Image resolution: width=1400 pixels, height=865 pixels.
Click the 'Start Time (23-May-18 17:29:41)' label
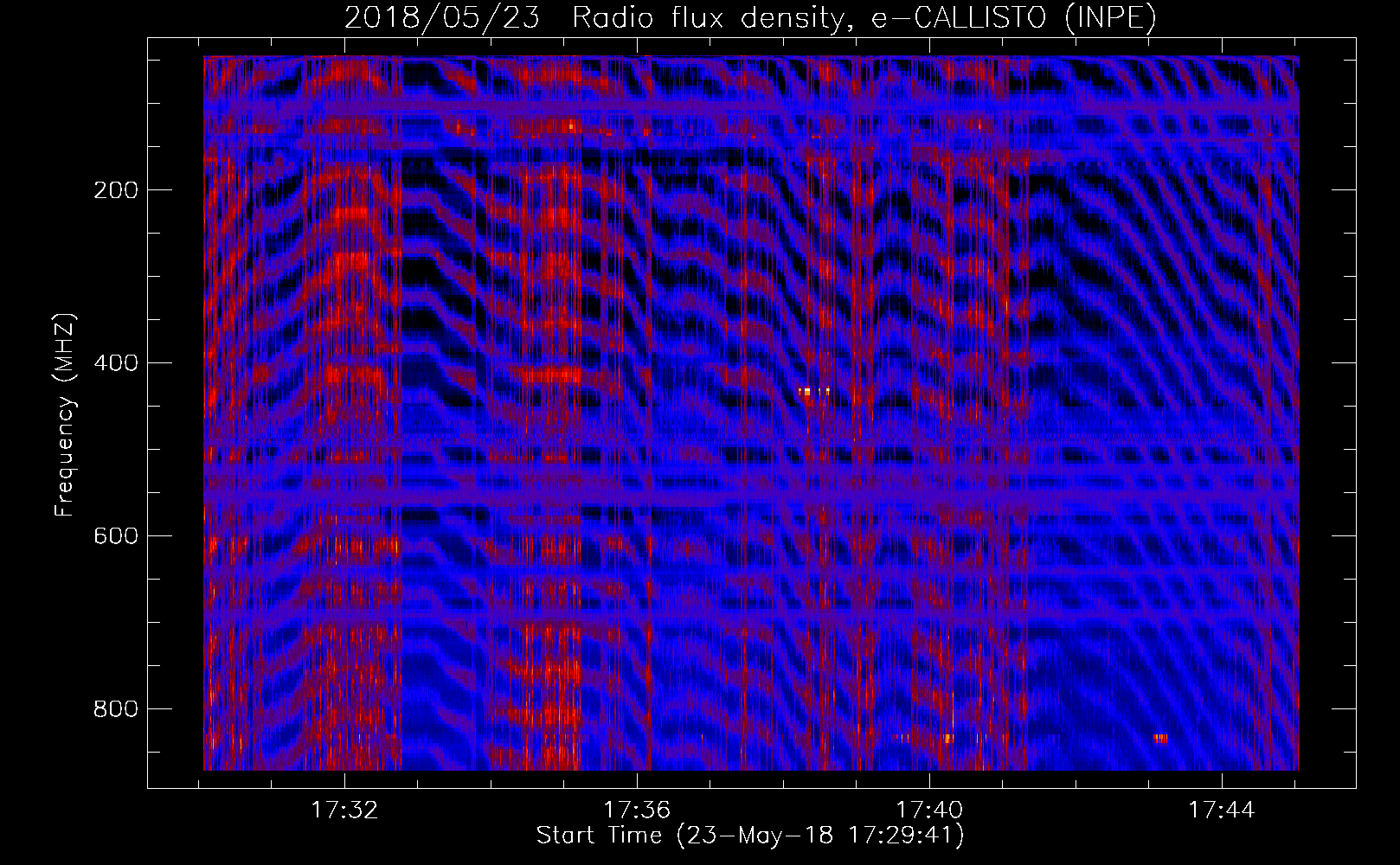click(x=750, y=836)
